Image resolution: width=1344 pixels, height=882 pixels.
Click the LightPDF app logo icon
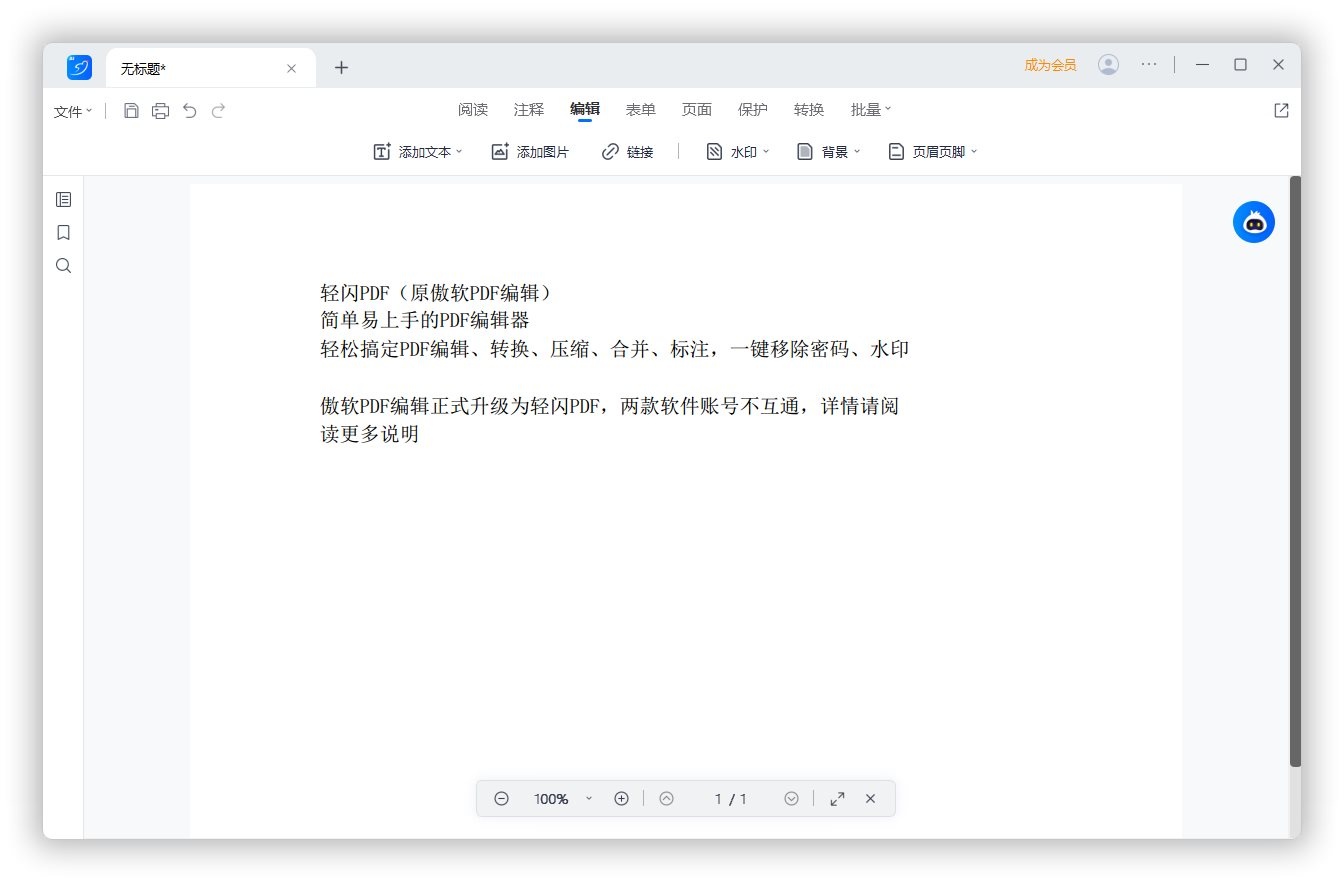[79, 67]
